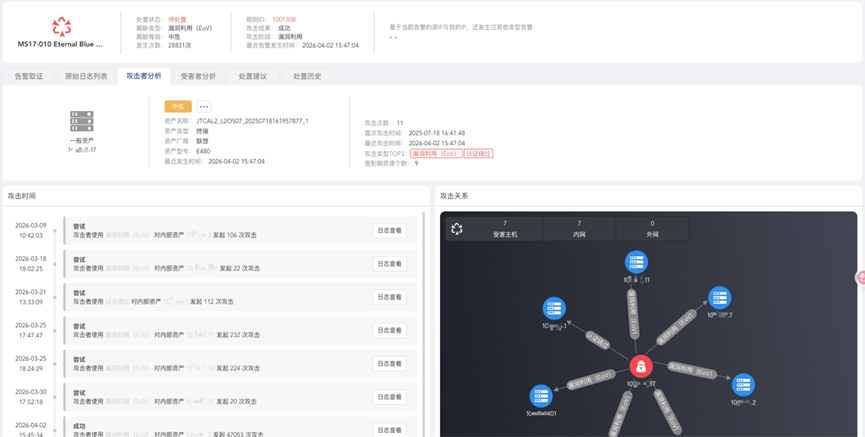Click the victim host node ending in .2
Screen dimensions: 865x437
coord(743,385)
